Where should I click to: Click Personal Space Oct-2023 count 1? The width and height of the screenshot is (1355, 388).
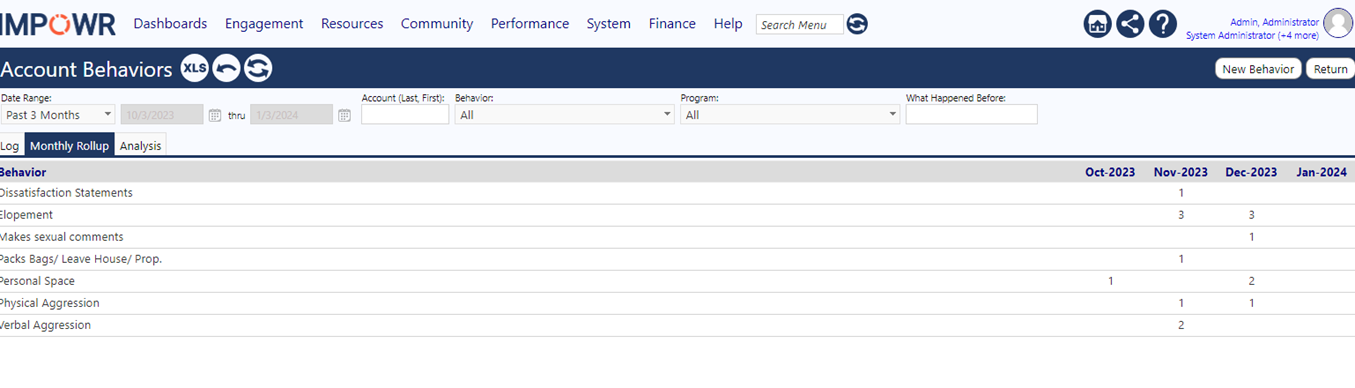(1111, 281)
